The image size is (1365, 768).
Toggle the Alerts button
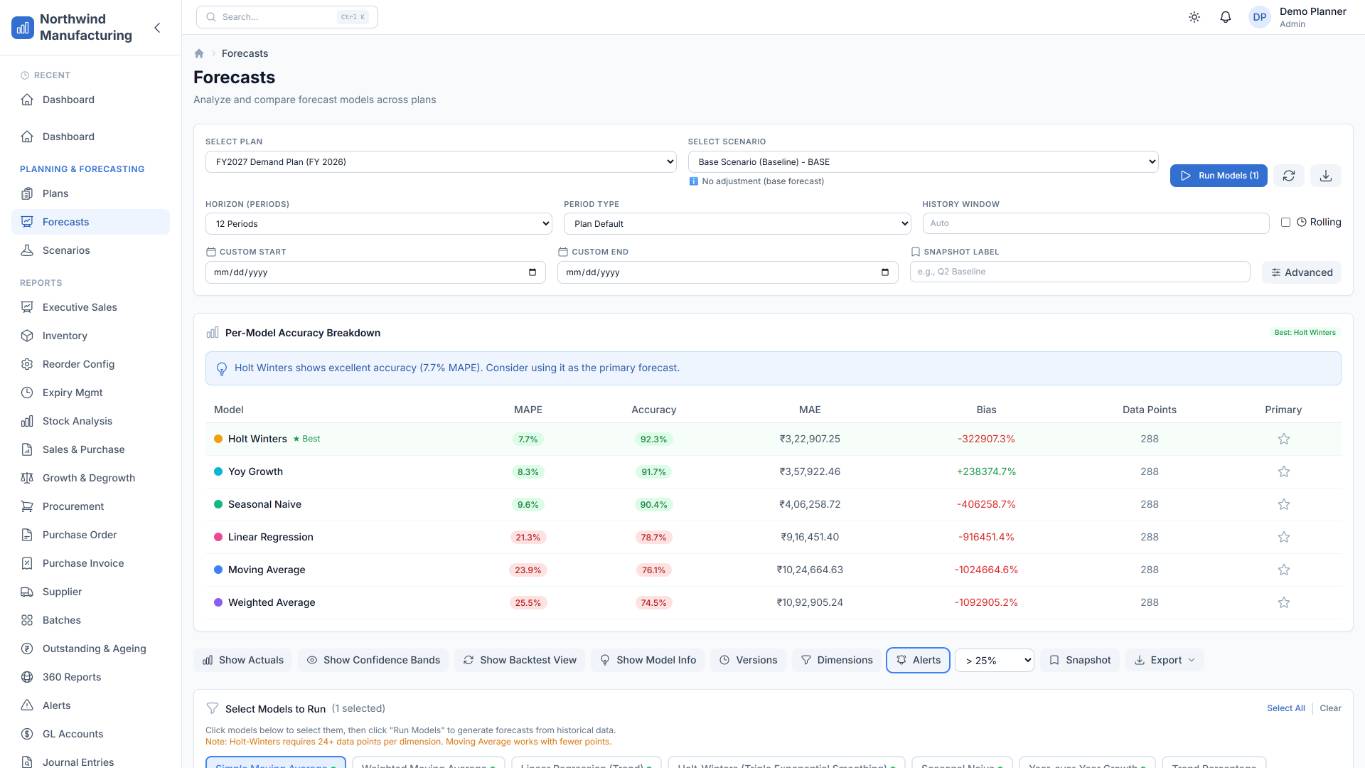tap(918, 660)
